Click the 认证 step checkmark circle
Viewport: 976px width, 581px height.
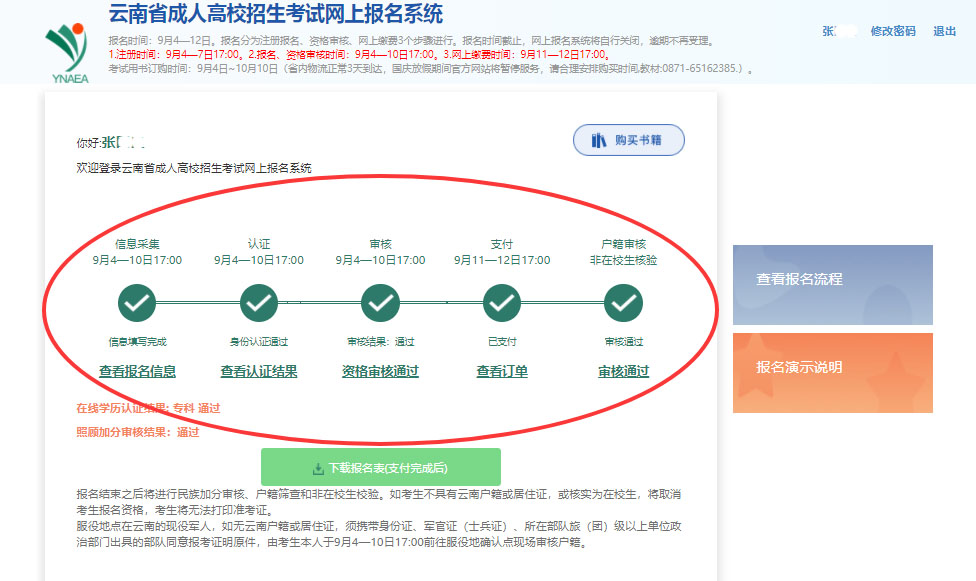(x=259, y=302)
